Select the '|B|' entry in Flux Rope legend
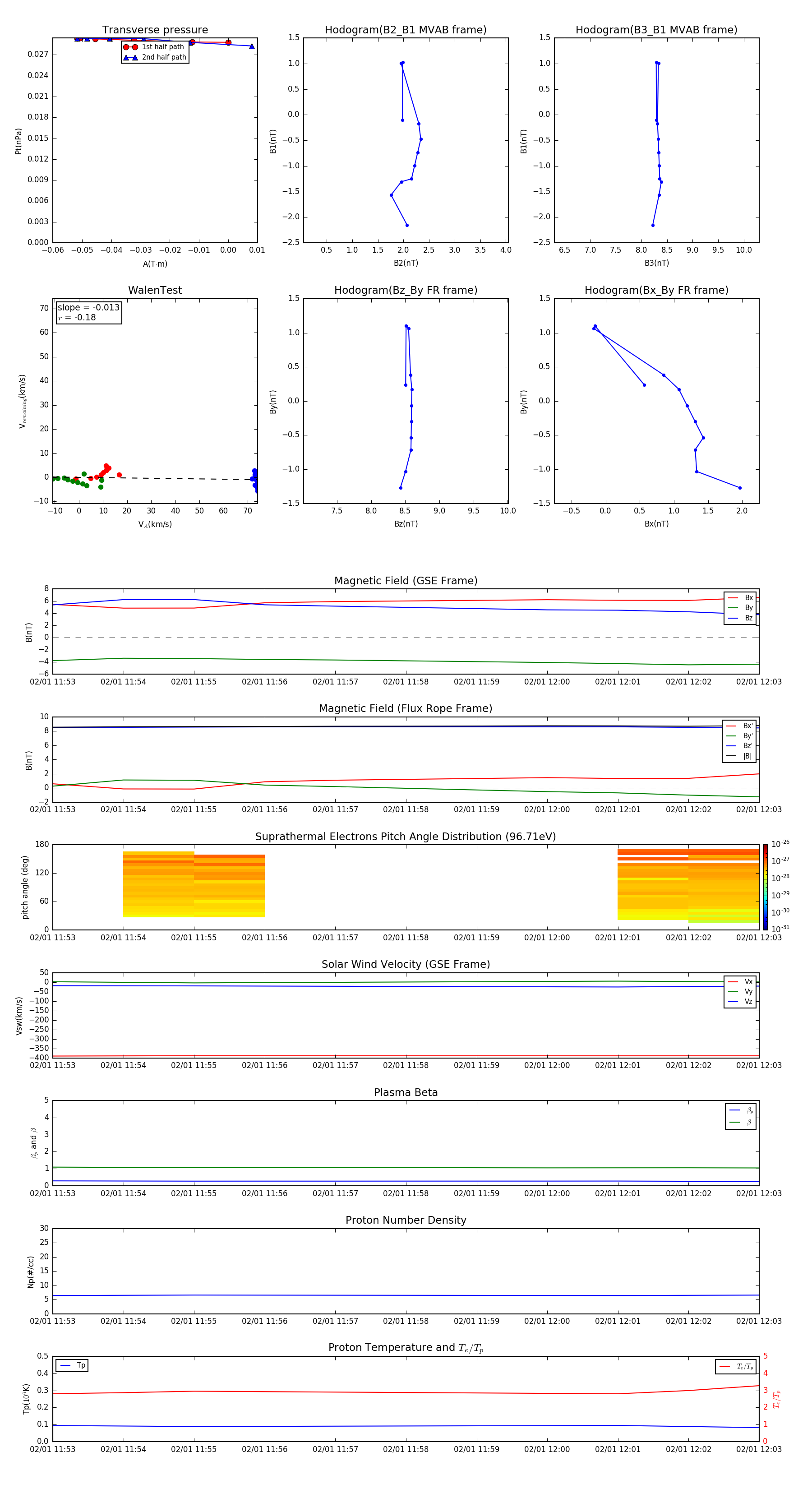Viewport: 812px width, 1489px height. (x=740, y=757)
